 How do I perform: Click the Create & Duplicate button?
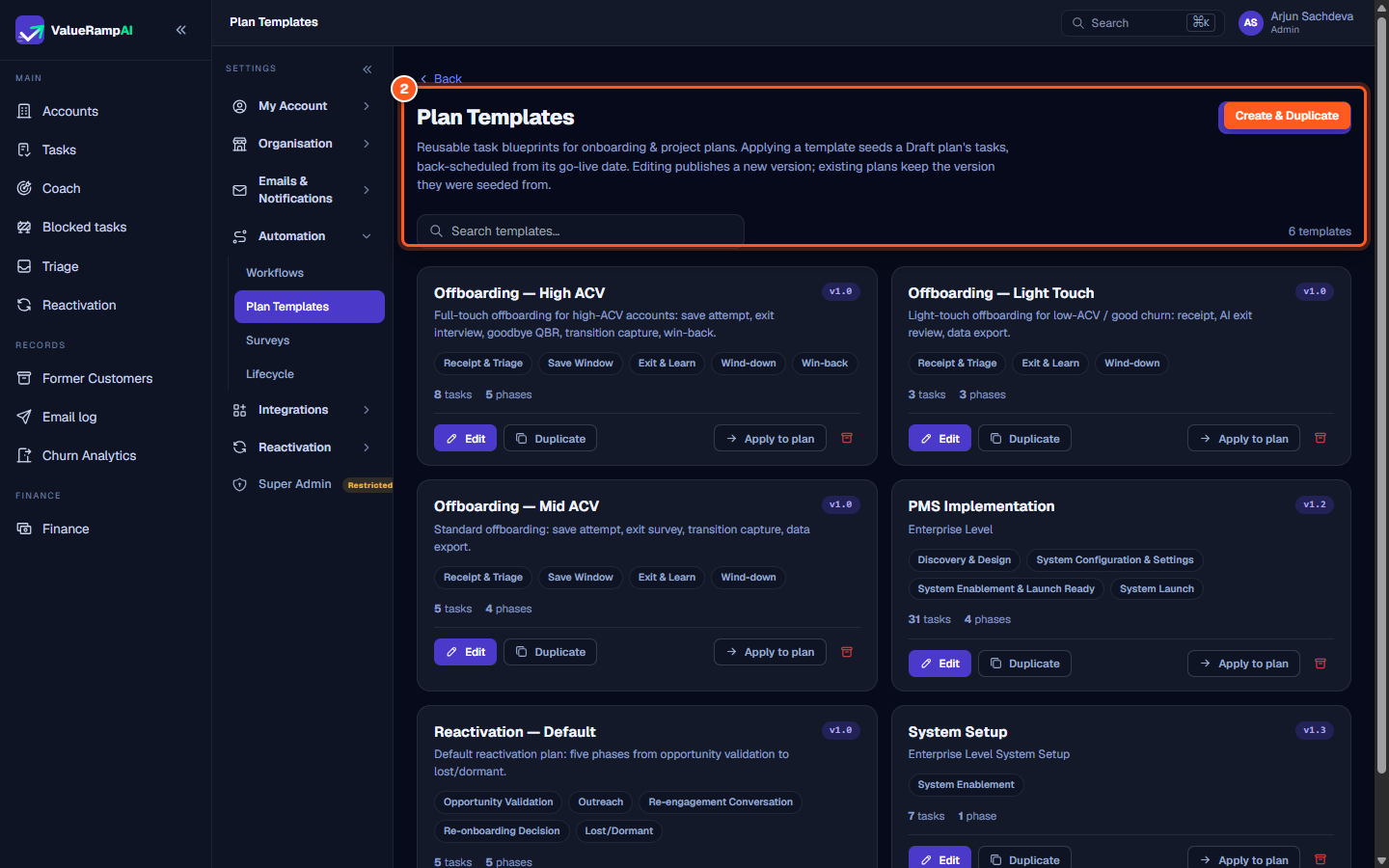pyautogui.click(x=1285, y=117)
